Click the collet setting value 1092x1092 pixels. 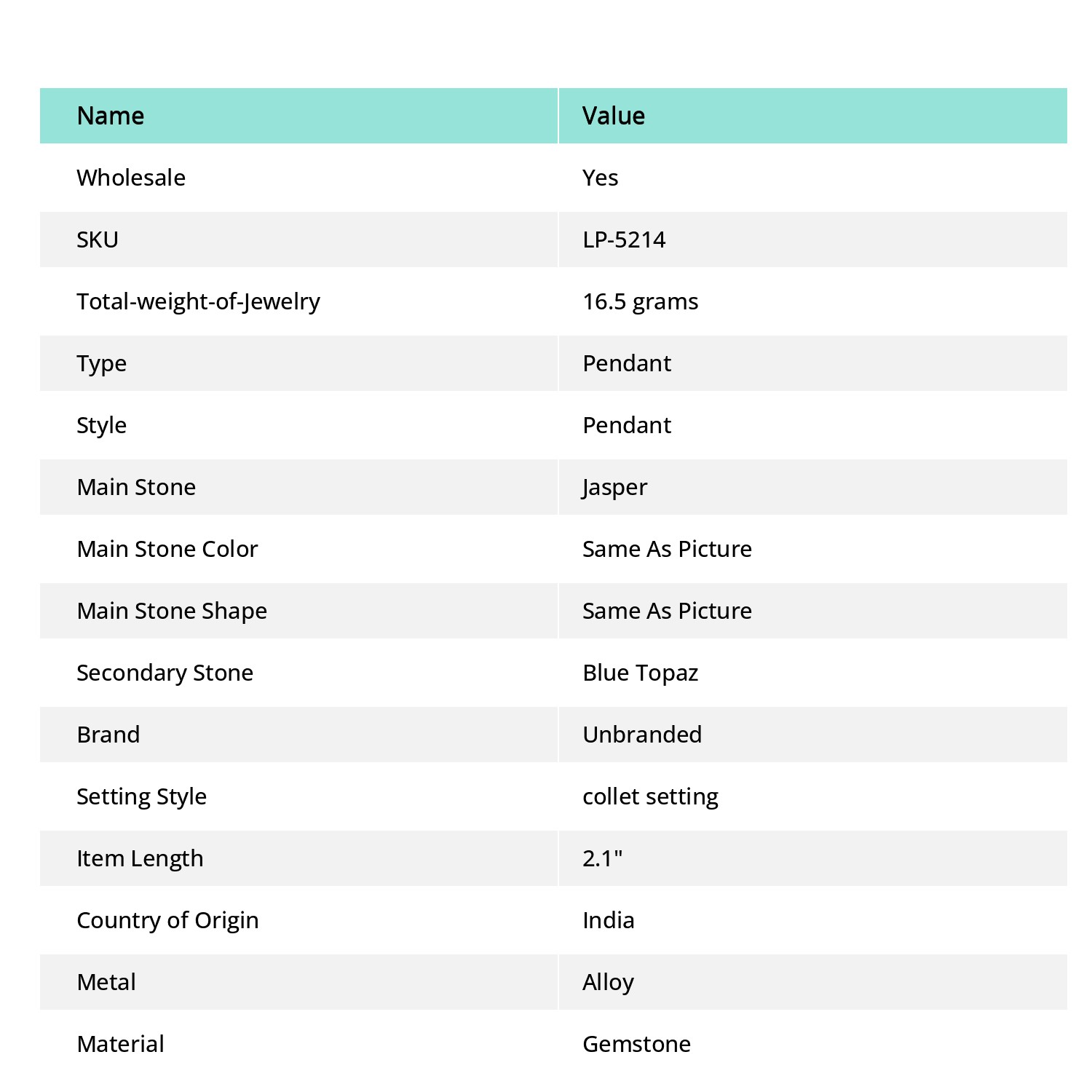(x=650, y=796)
